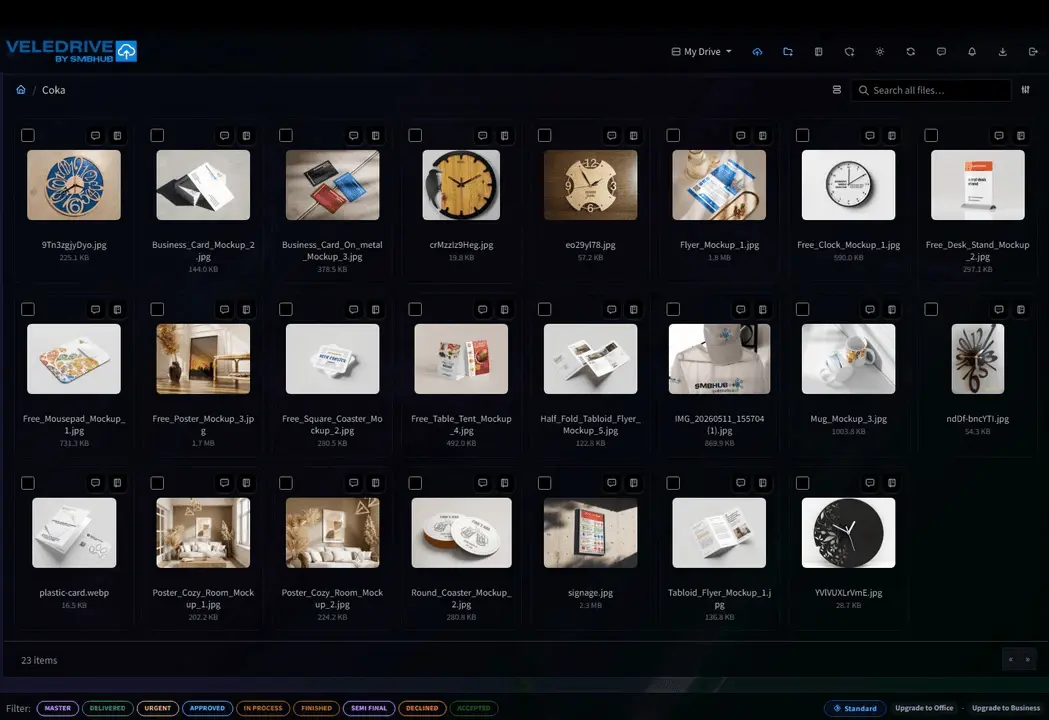Click the Poster_Cozy_Room_Mockup_2.jpg file name
Screen dimensions: 1049x720
[332, 598]
